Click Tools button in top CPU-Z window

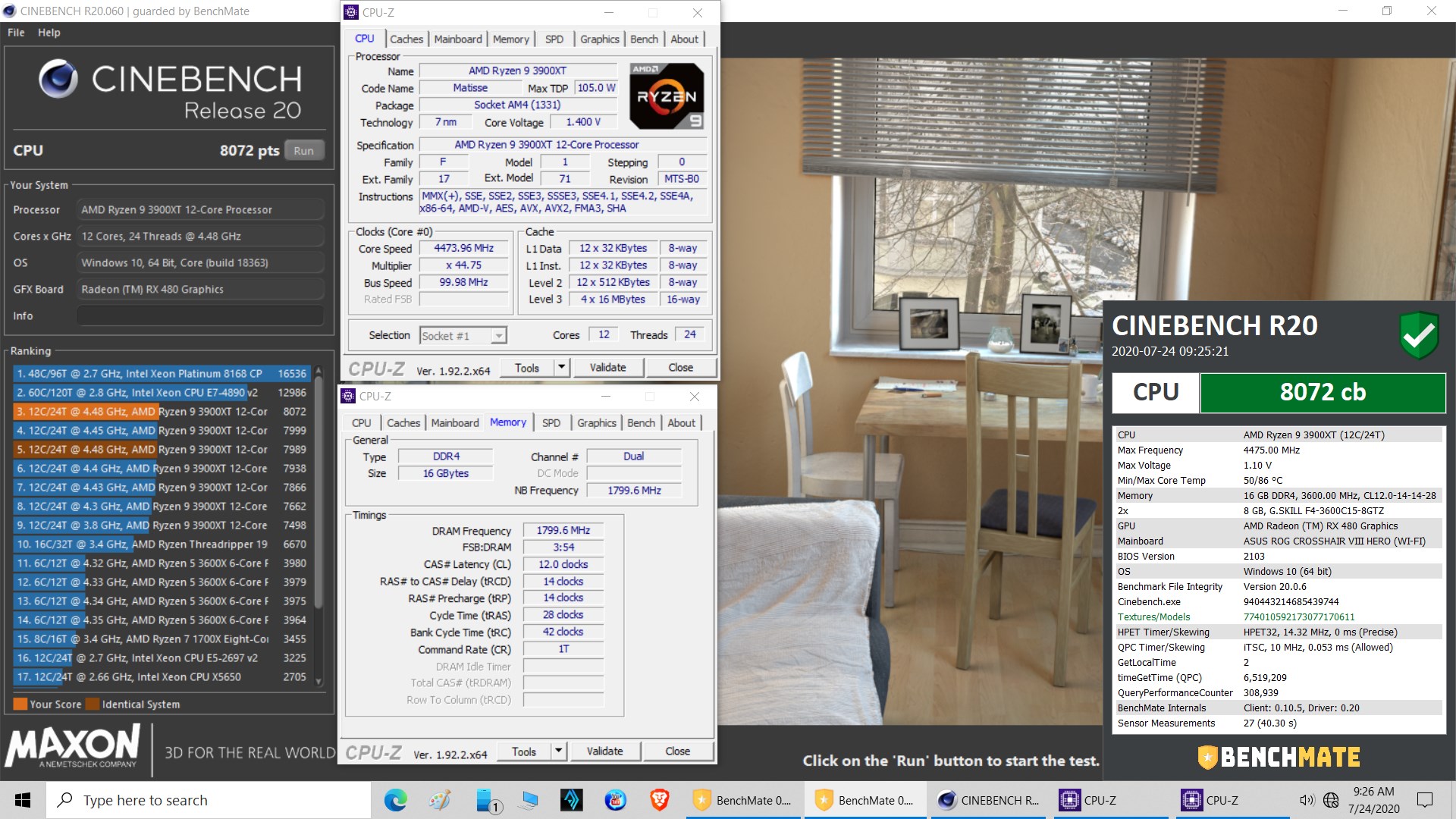[x=527, y=368]
